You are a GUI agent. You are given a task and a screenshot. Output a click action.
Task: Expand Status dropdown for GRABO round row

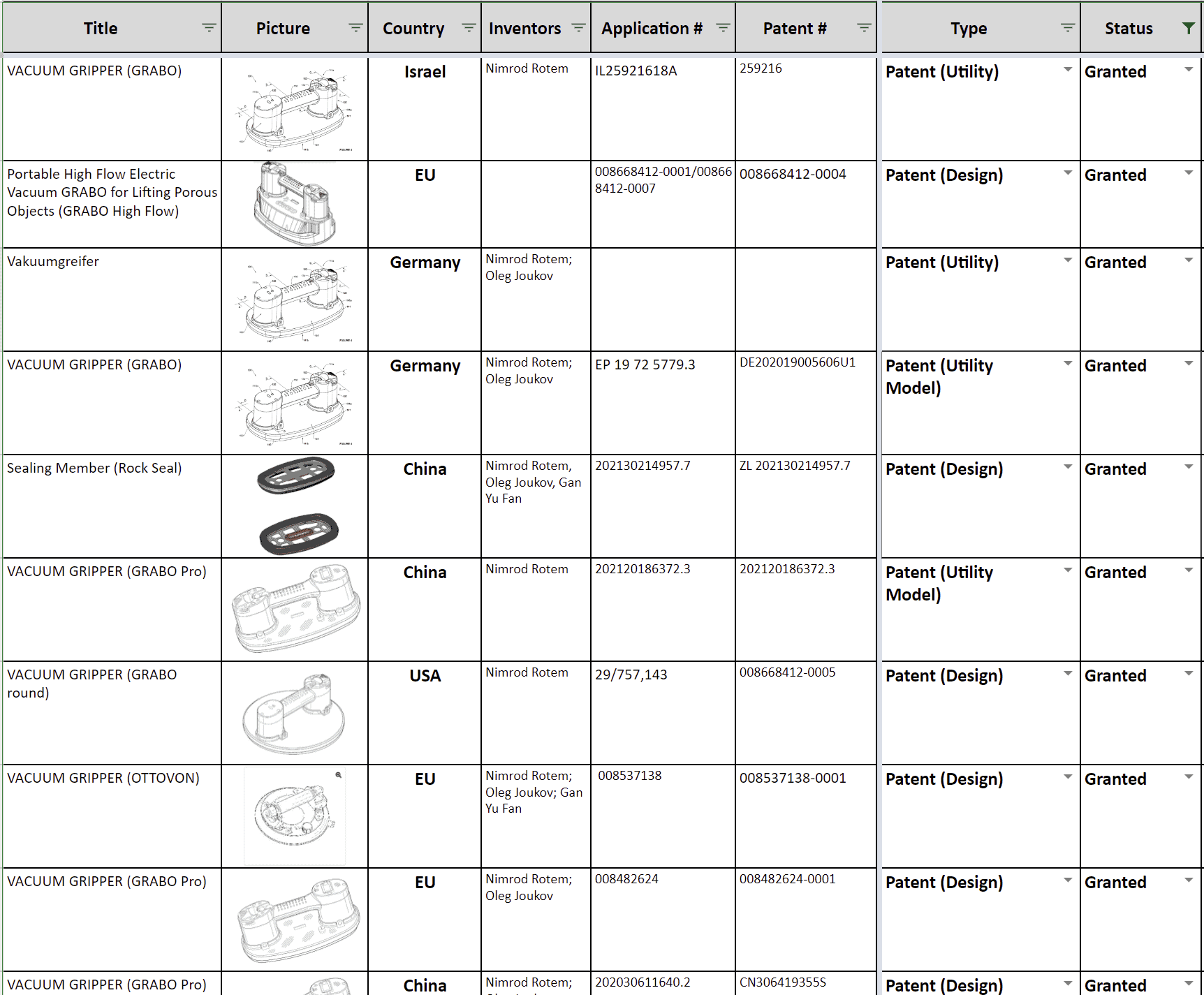pos(1189,674)
